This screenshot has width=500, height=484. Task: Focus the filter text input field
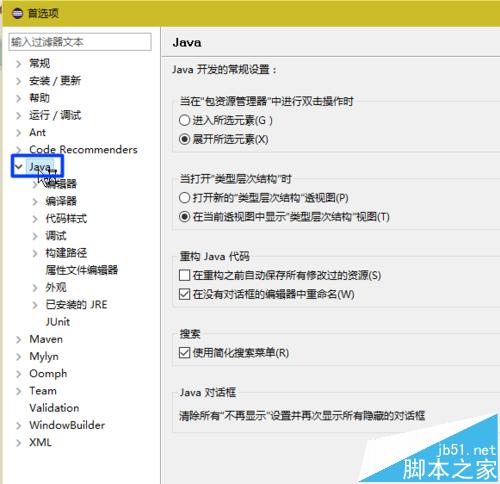[x=80, y=42]
